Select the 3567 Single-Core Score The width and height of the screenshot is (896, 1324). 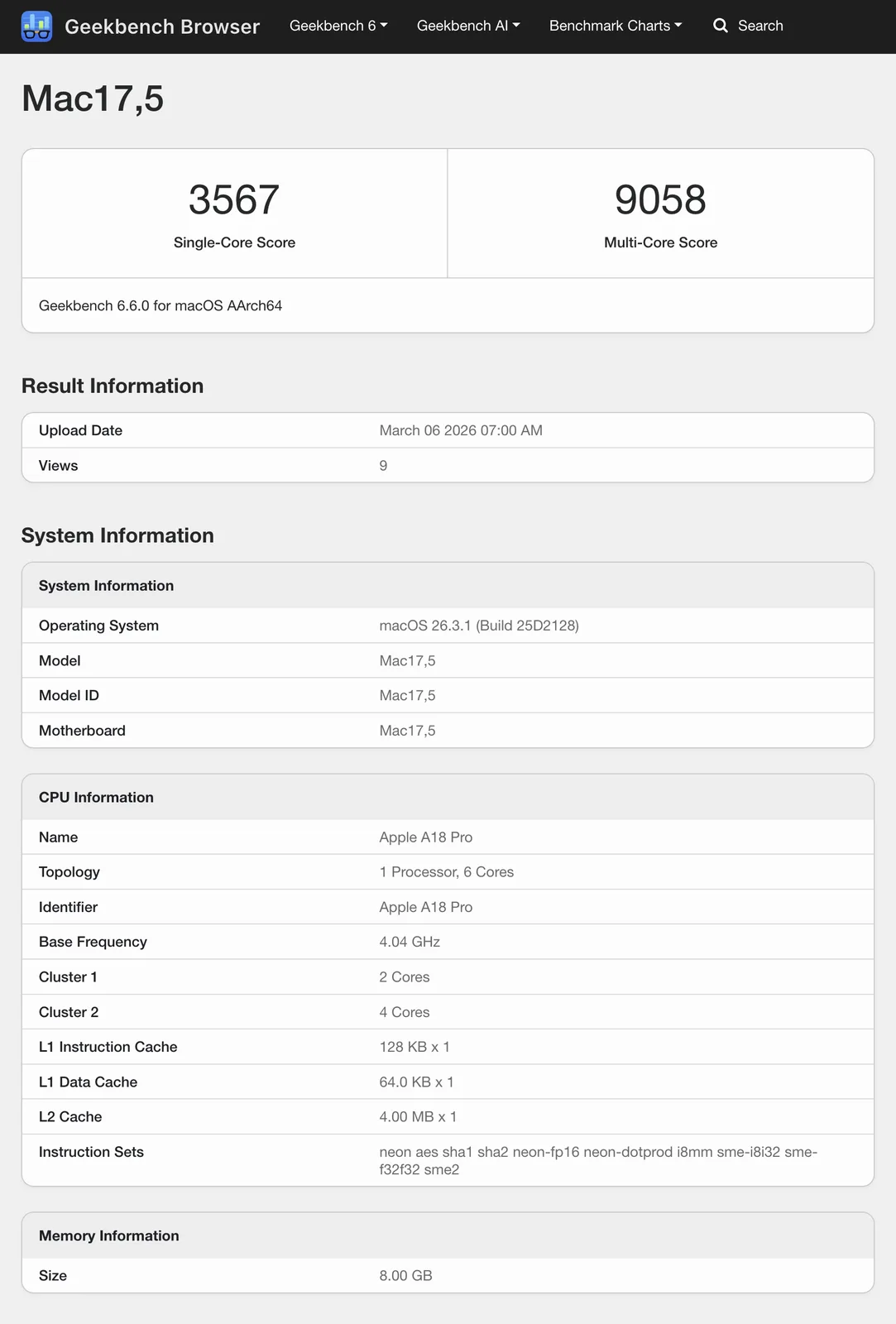234,200
